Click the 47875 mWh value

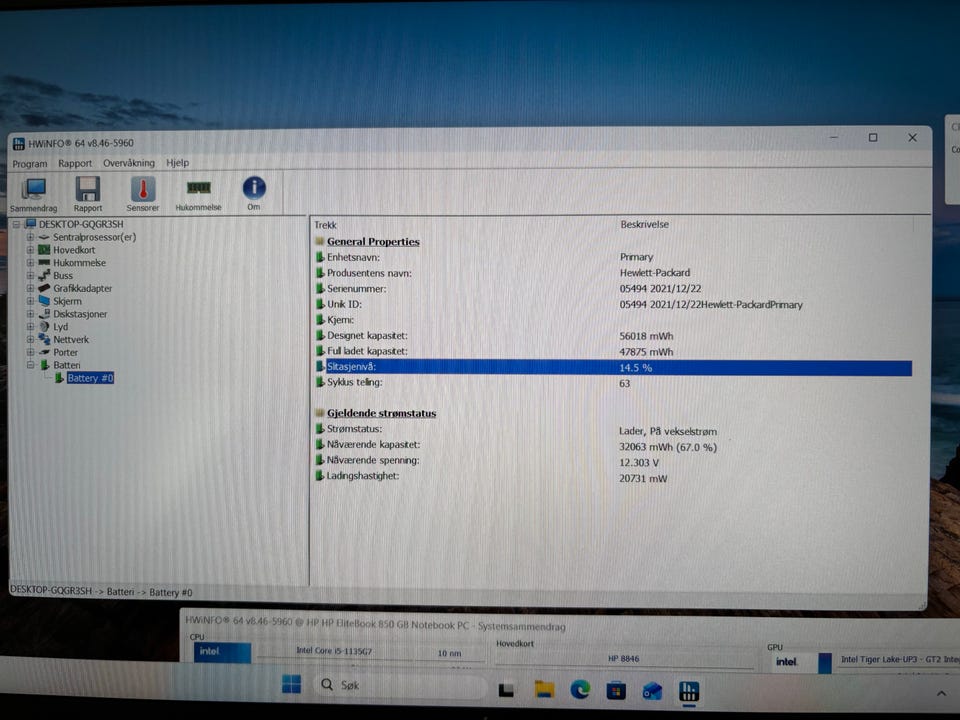(646, 352)
